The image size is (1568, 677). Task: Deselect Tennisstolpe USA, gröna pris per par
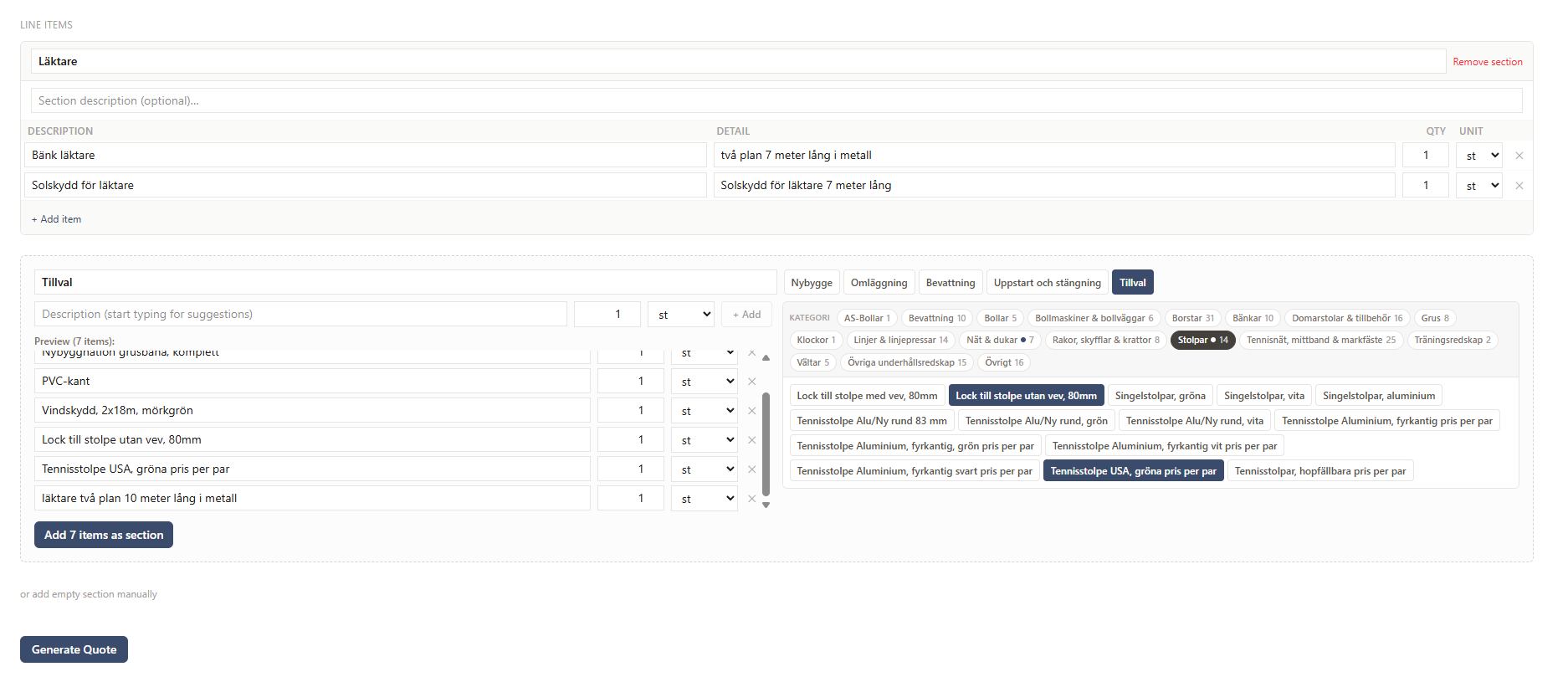click(1133, 471)
